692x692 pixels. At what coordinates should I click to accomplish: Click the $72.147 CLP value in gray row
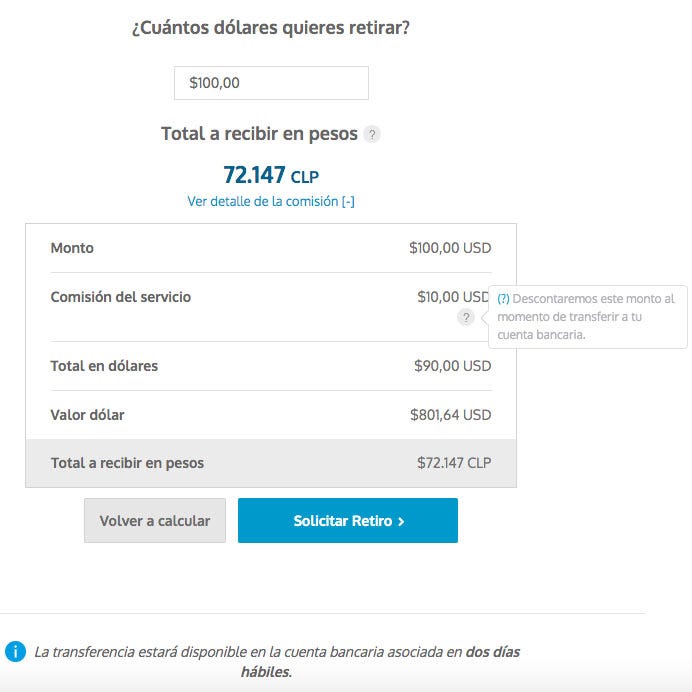[454, 464]
